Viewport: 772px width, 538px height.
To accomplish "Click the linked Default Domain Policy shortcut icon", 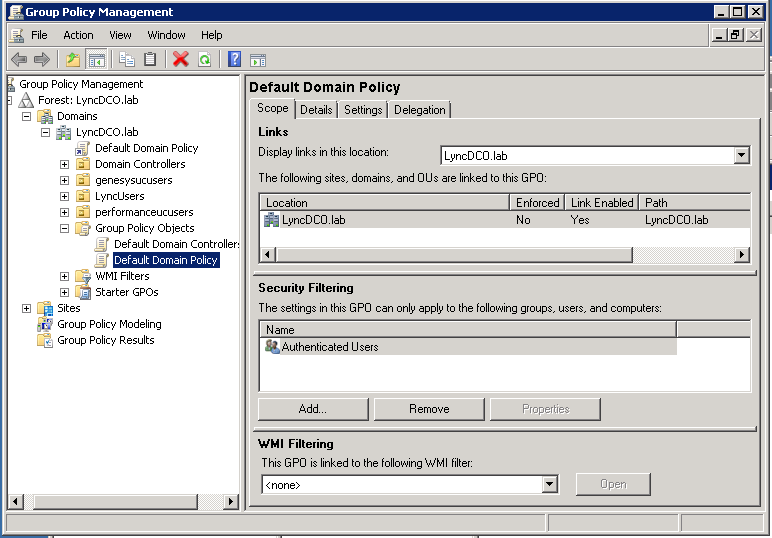I will 83,148.
